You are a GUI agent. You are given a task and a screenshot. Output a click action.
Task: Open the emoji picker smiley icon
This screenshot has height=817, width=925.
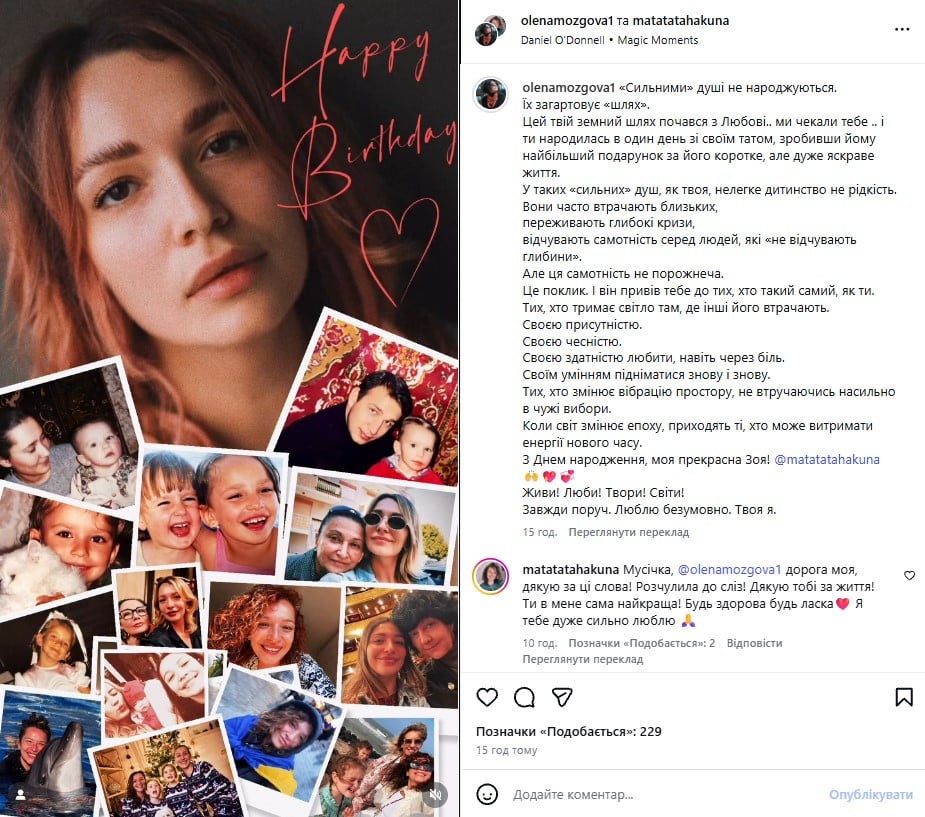click(487, 794)
